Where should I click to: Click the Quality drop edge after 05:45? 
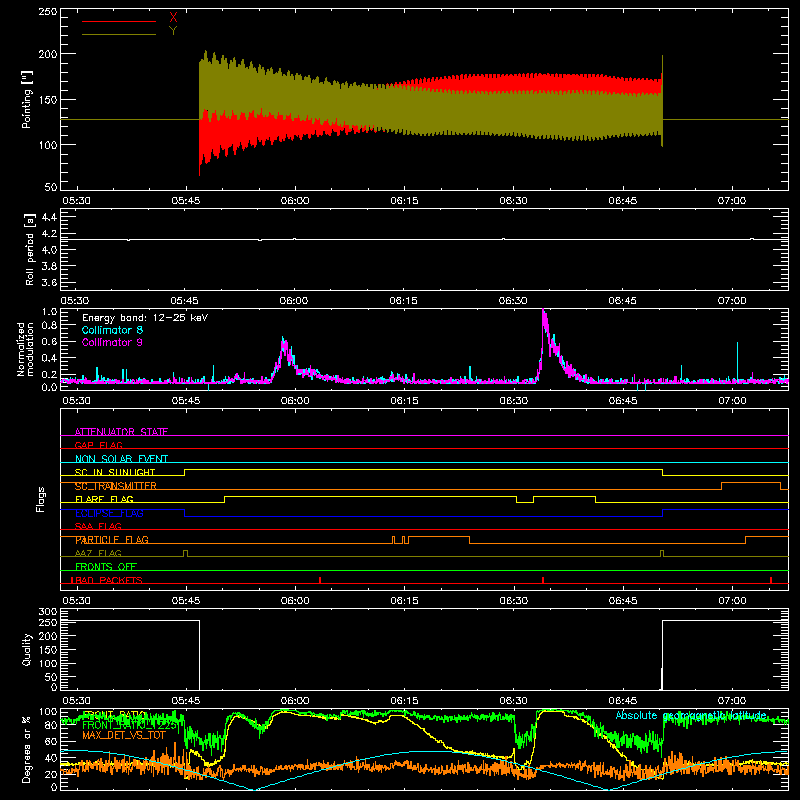pos(199,655)
